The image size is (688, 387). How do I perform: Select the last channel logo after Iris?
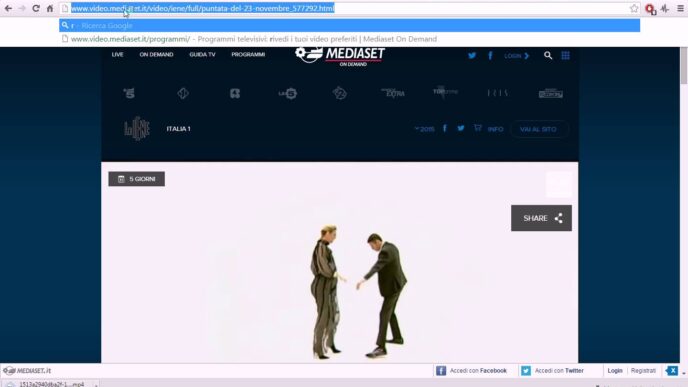[551, 93]
